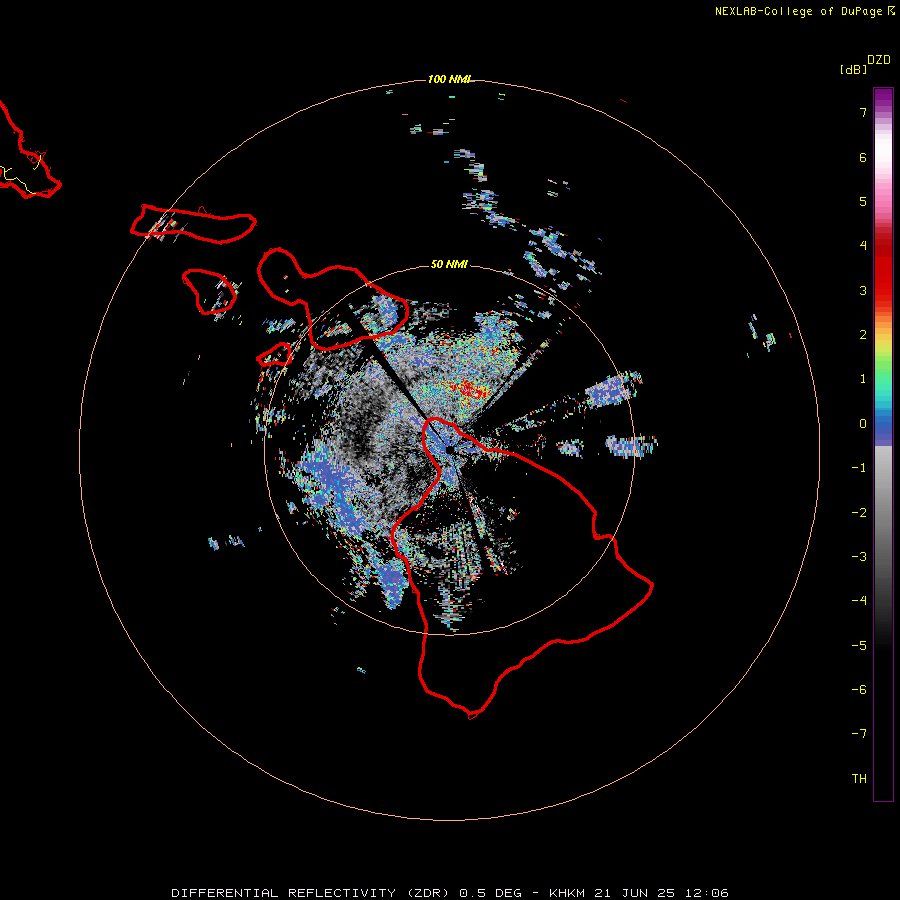
Task: Click the red high-ZDR echo cluster
Action: [x=471, y=390]
